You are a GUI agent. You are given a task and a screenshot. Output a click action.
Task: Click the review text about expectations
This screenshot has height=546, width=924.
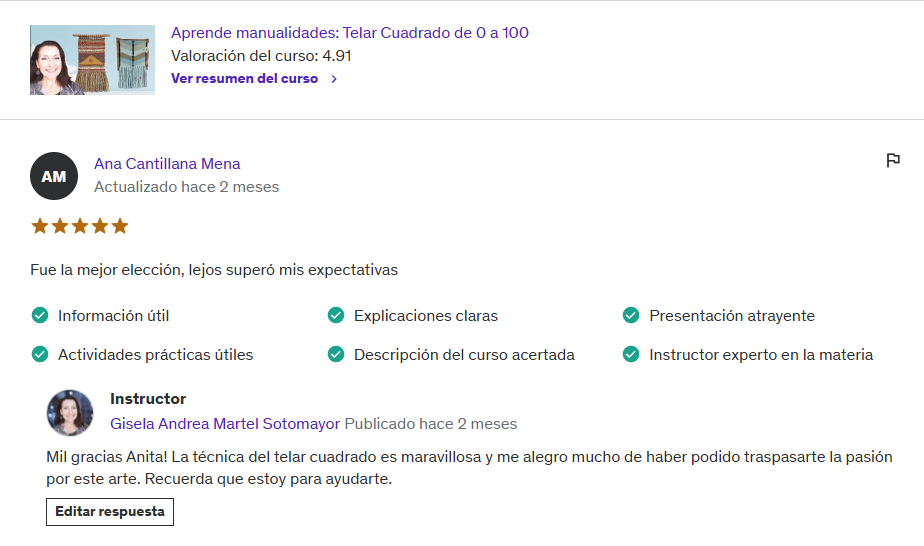(214, 270)
